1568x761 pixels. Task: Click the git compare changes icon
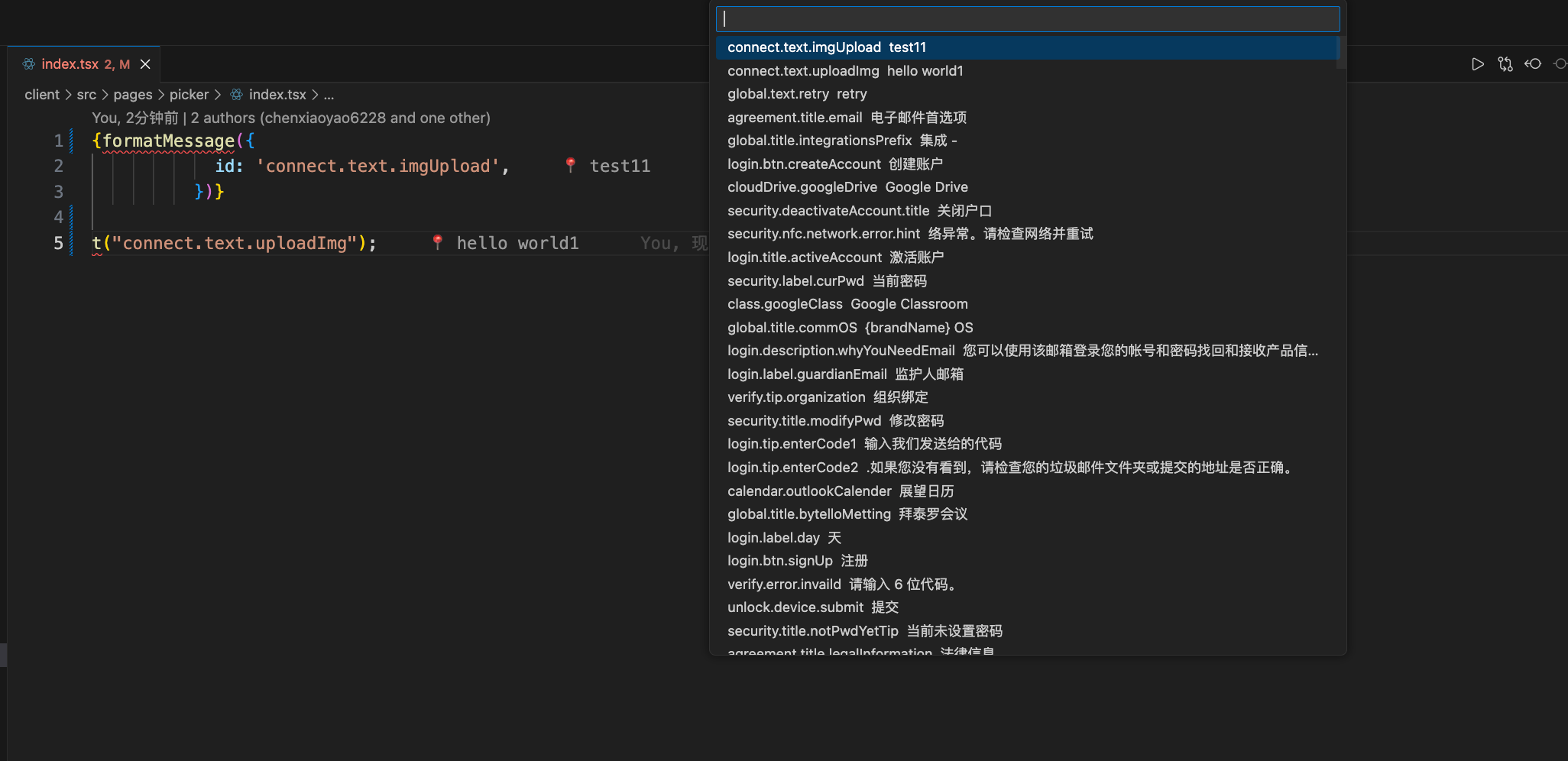pos(1505,64)
